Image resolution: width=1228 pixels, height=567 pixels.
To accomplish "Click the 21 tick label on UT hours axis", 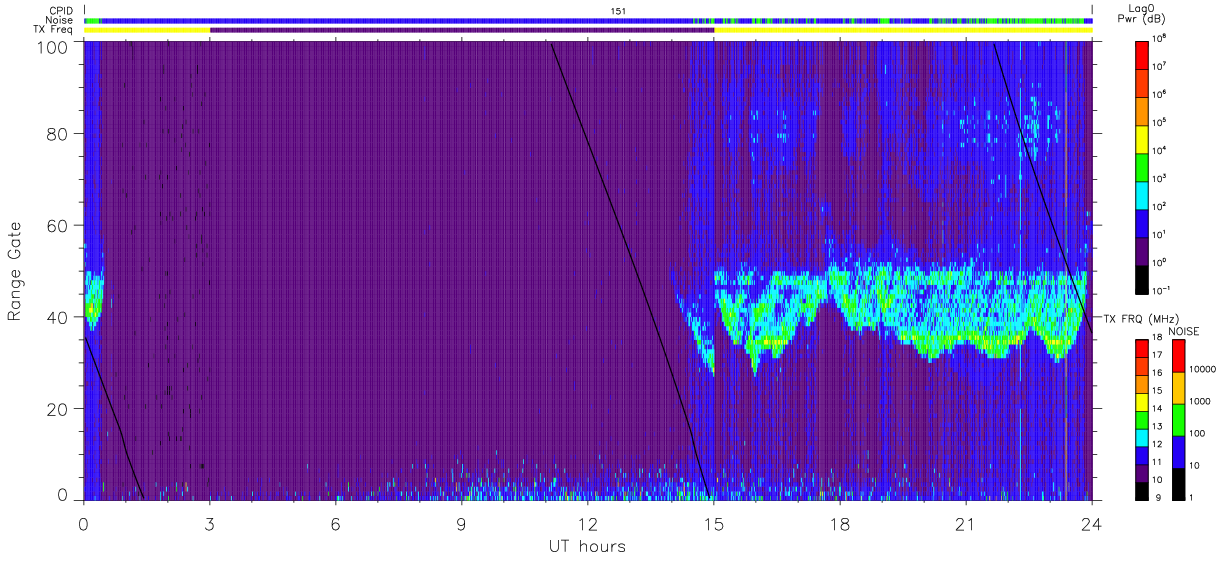I will tap(966, 525).
